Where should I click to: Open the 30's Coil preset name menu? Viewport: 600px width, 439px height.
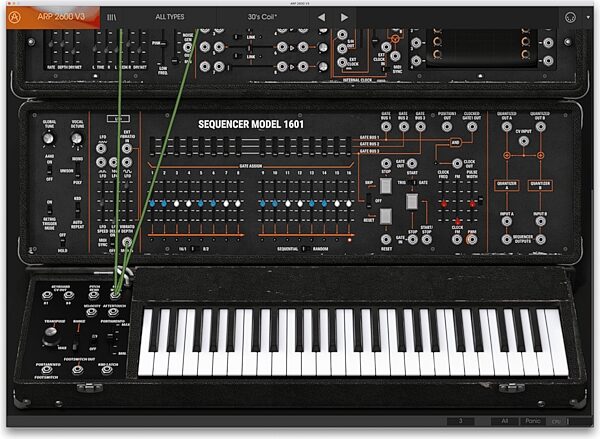[x=262, y=17]
